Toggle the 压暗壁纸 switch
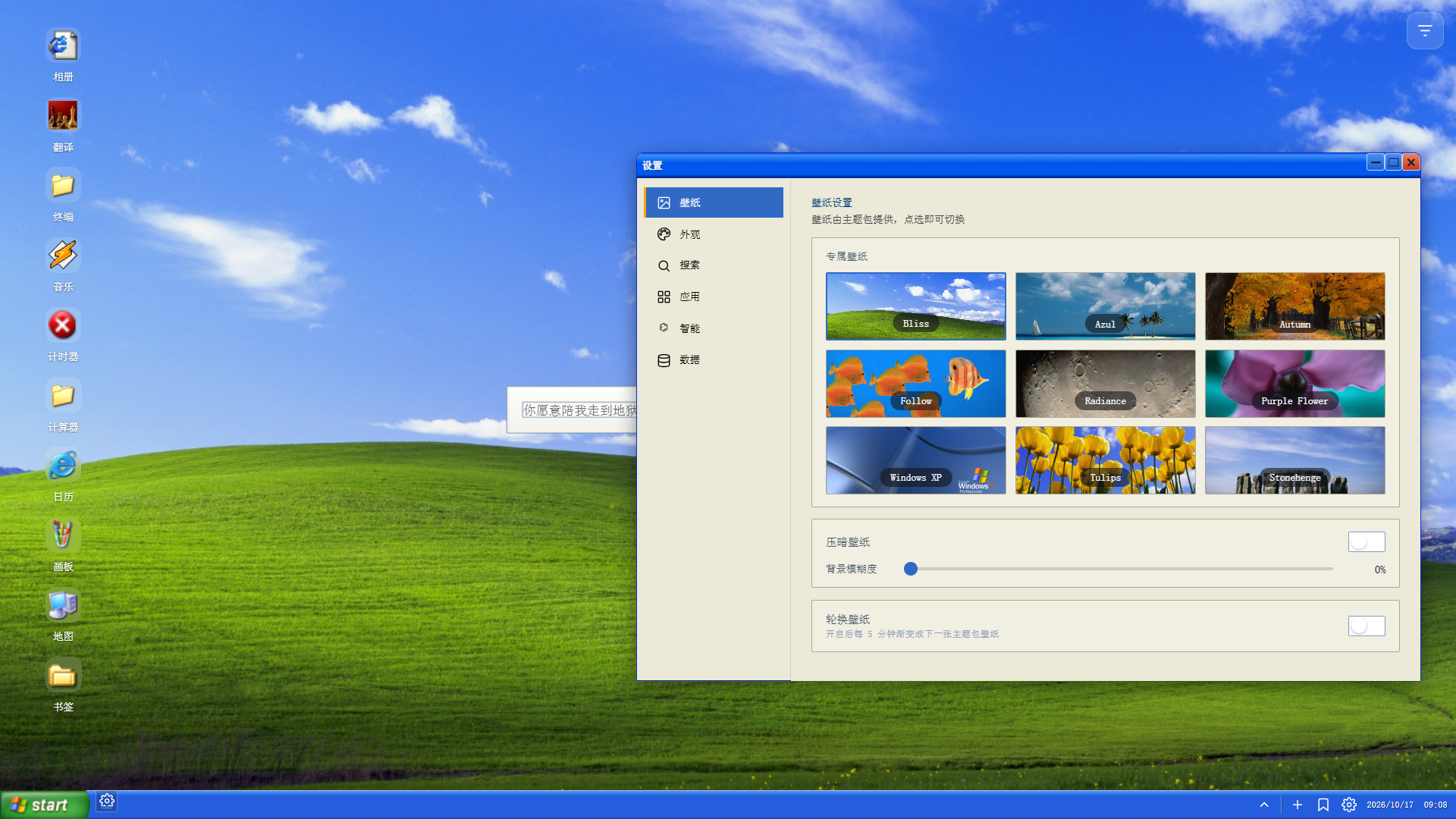 pos(1367,541)
